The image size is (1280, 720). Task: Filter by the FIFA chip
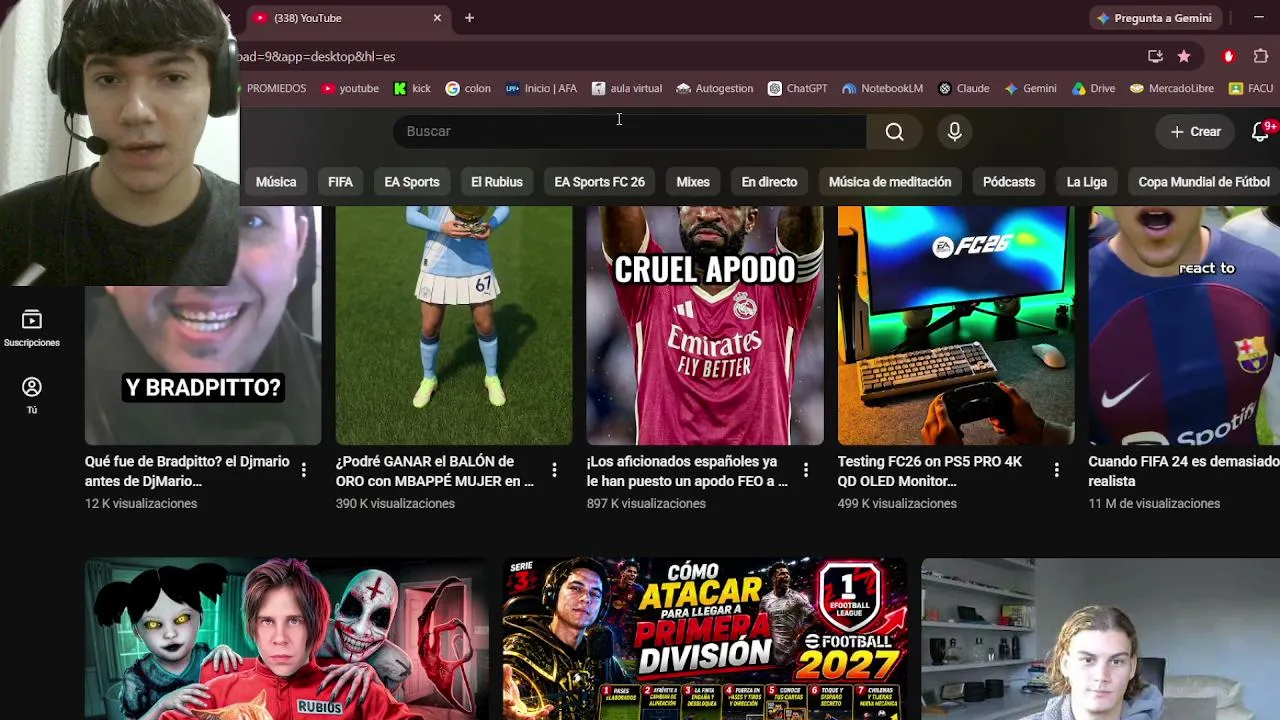340,182
